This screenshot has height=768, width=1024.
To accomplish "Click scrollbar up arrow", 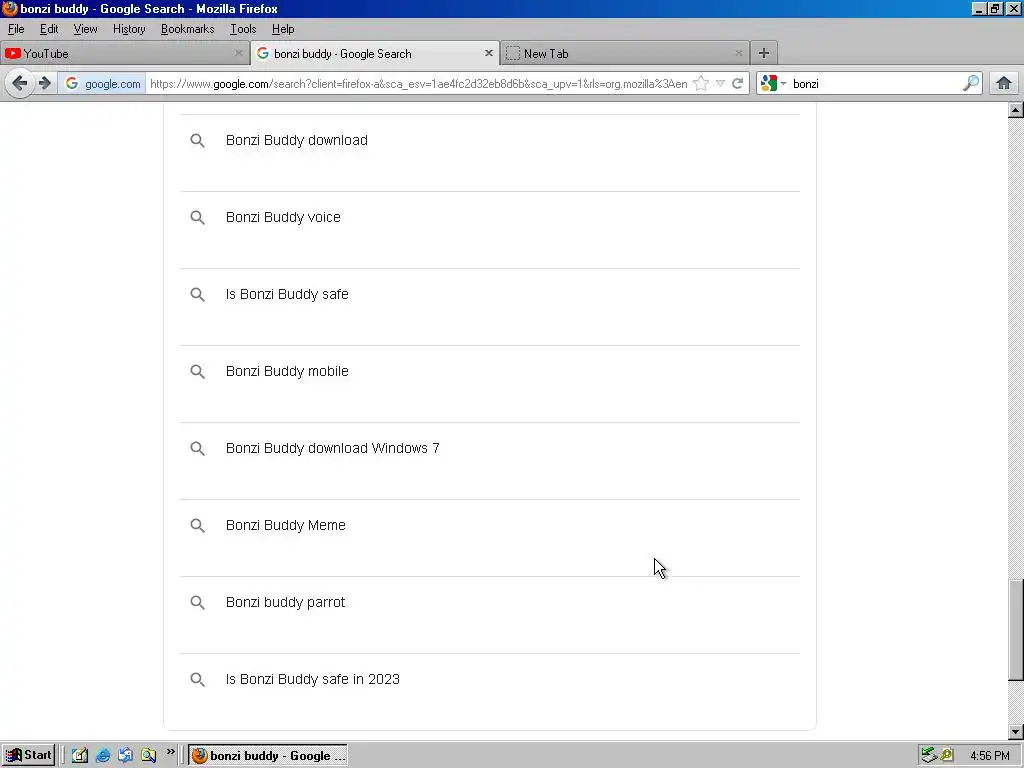I will point(1016,110).
